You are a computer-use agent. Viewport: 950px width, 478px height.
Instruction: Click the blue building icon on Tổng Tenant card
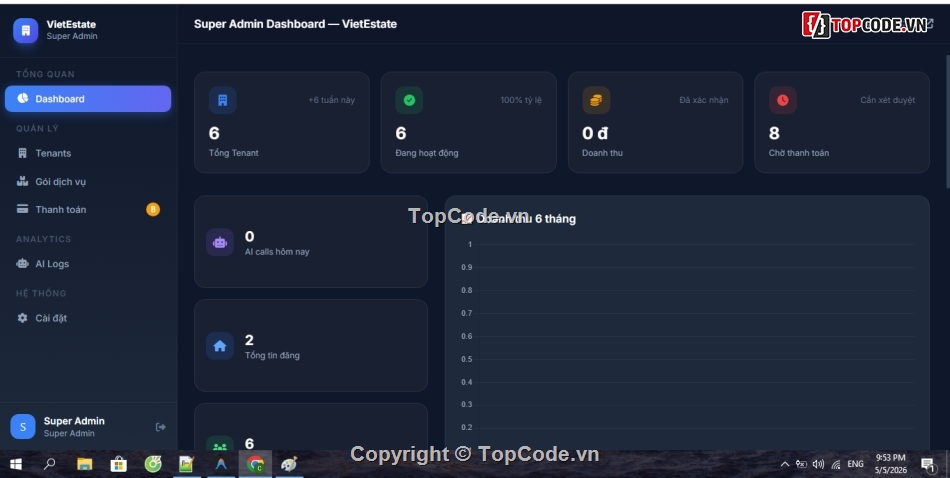point(222,100)
